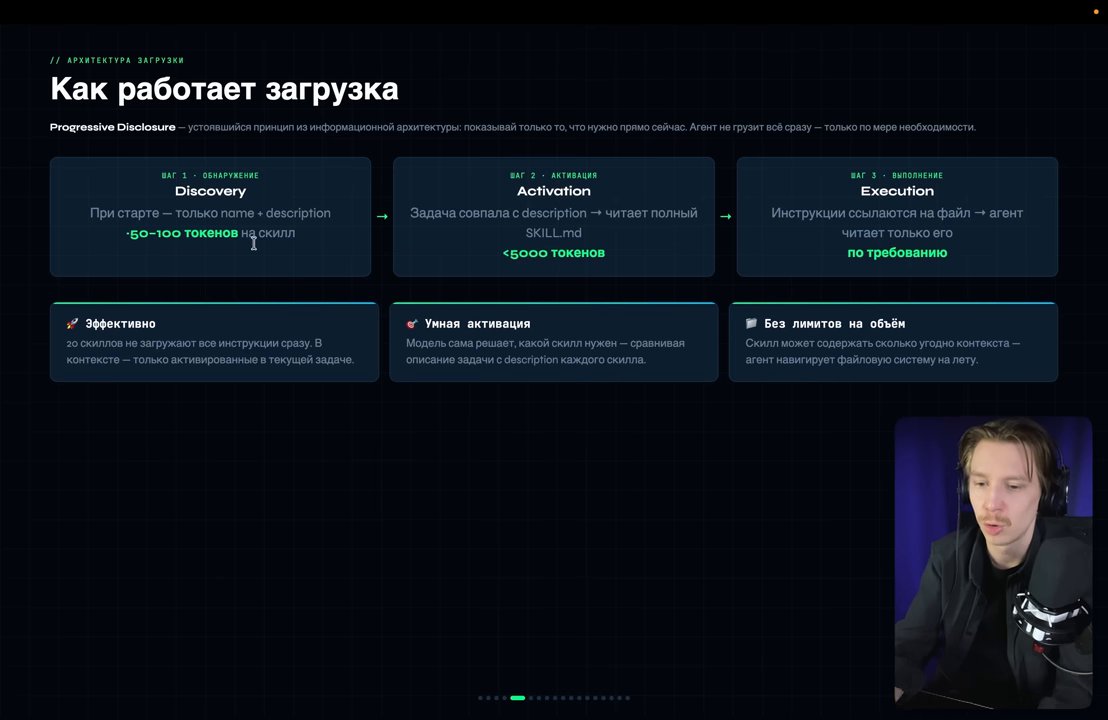This screenshot has height=720, width=1108.
Task: Click the green 50–100 токенов value
Action: pyautogui.click(x=182, y=233)
